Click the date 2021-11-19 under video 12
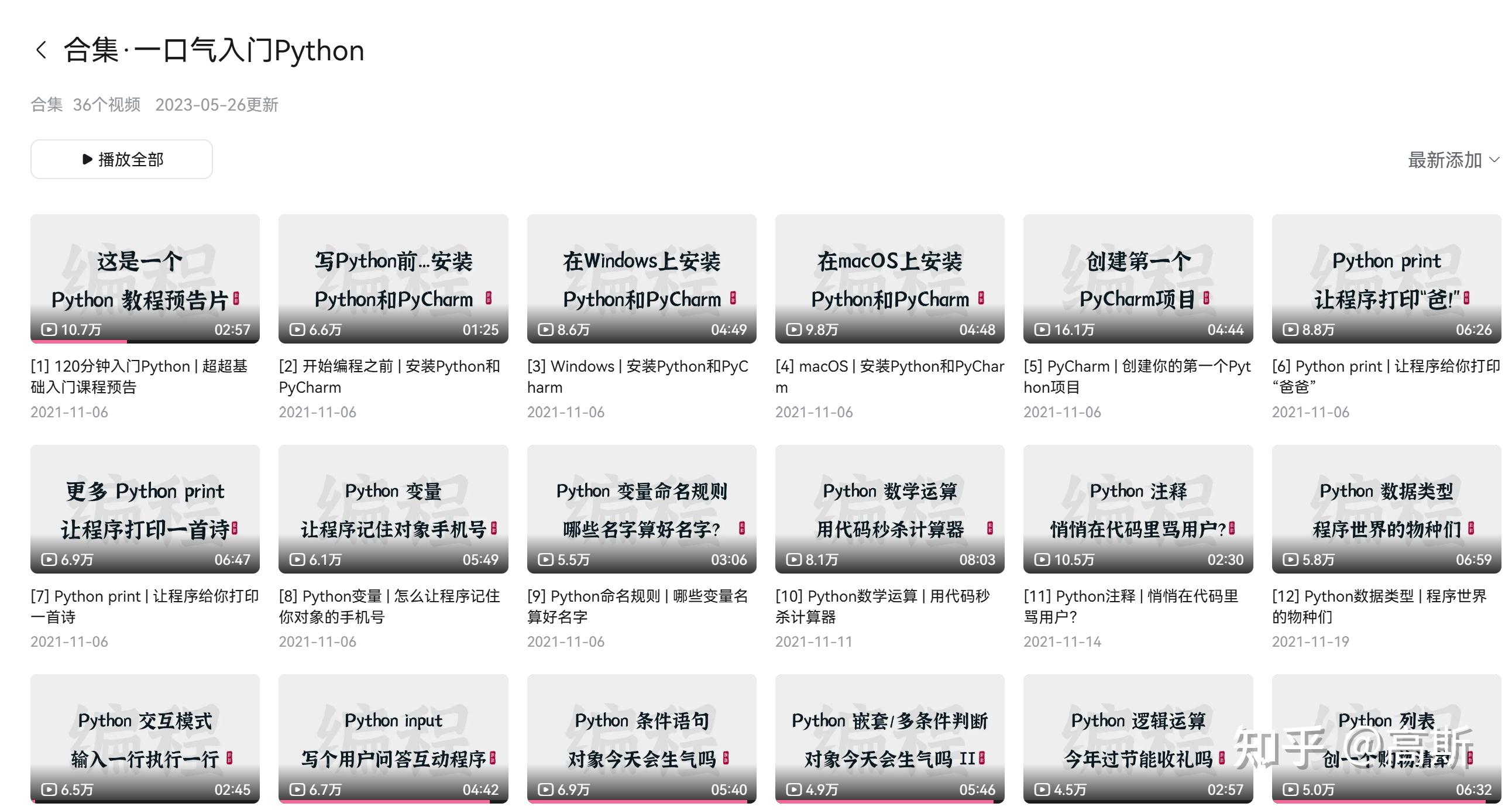1512x810 pixels. point(1311,641)
